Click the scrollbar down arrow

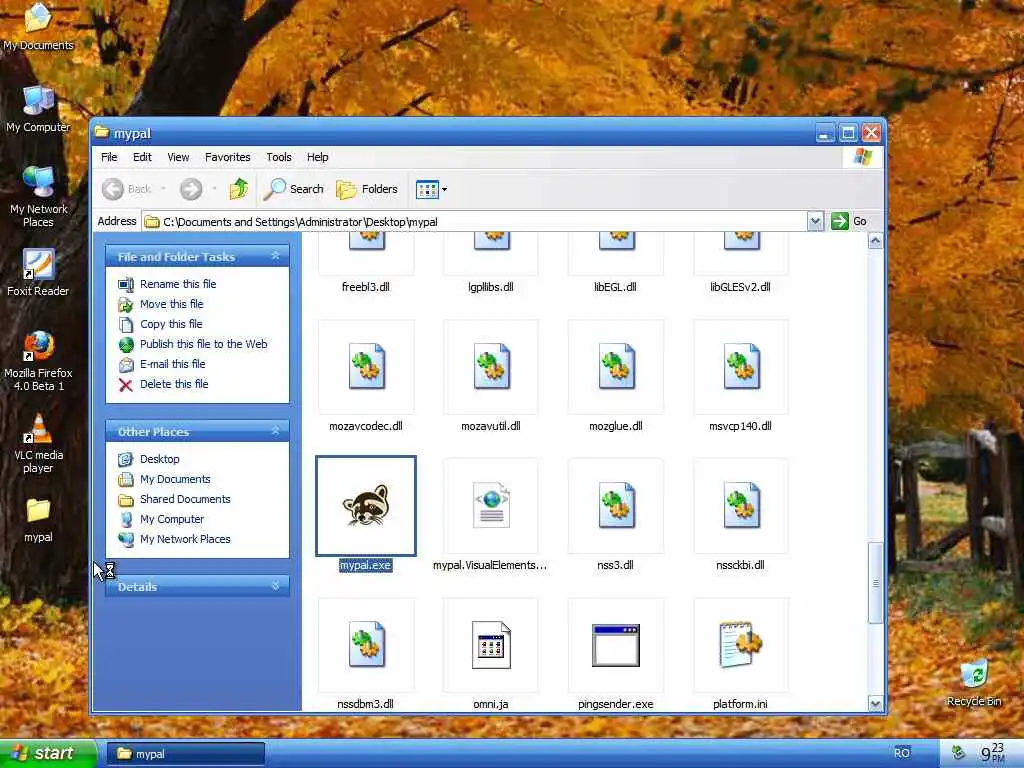click(x=875, y=703)
